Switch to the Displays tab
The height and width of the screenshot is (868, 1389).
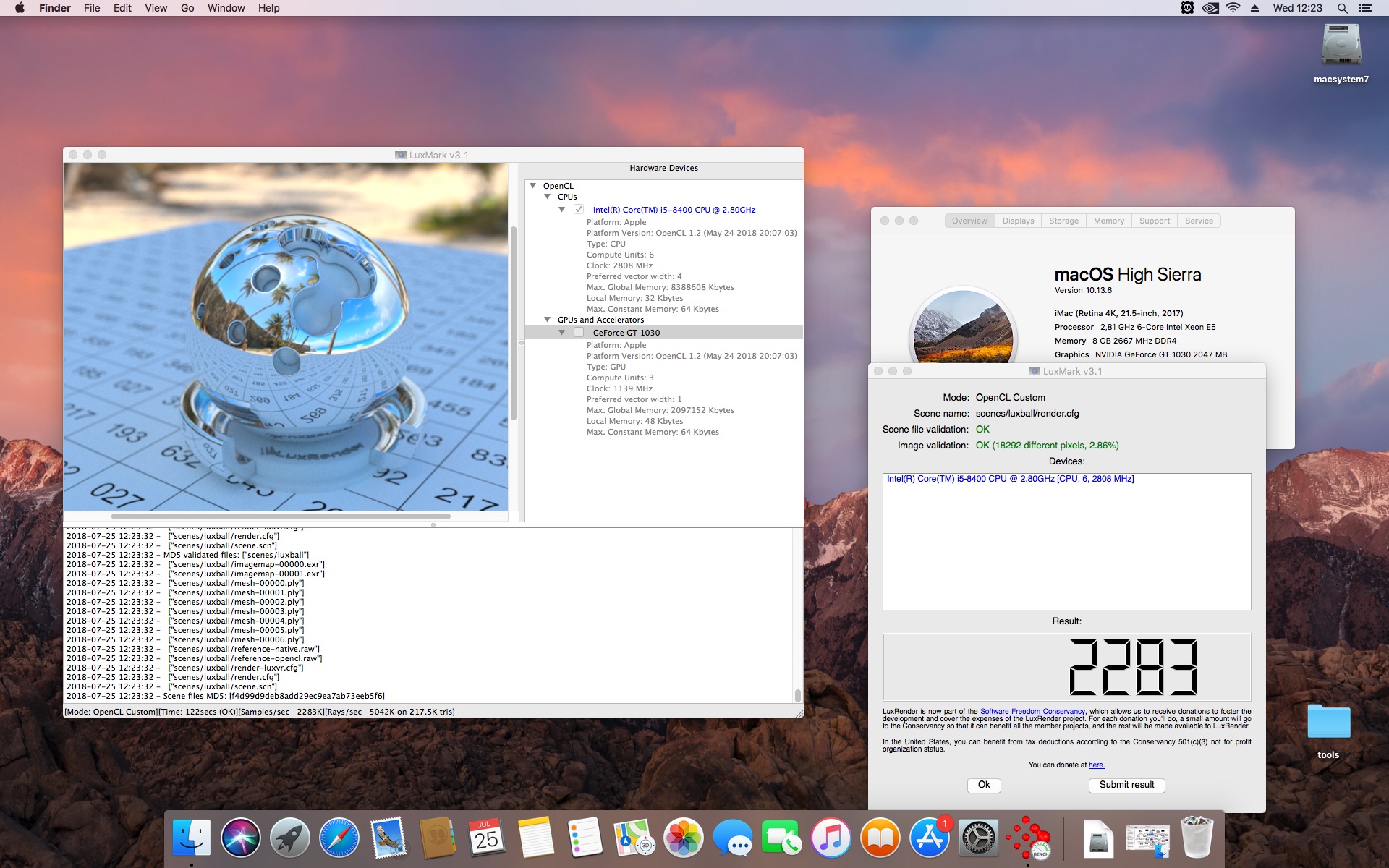(x=1018, y=221)
